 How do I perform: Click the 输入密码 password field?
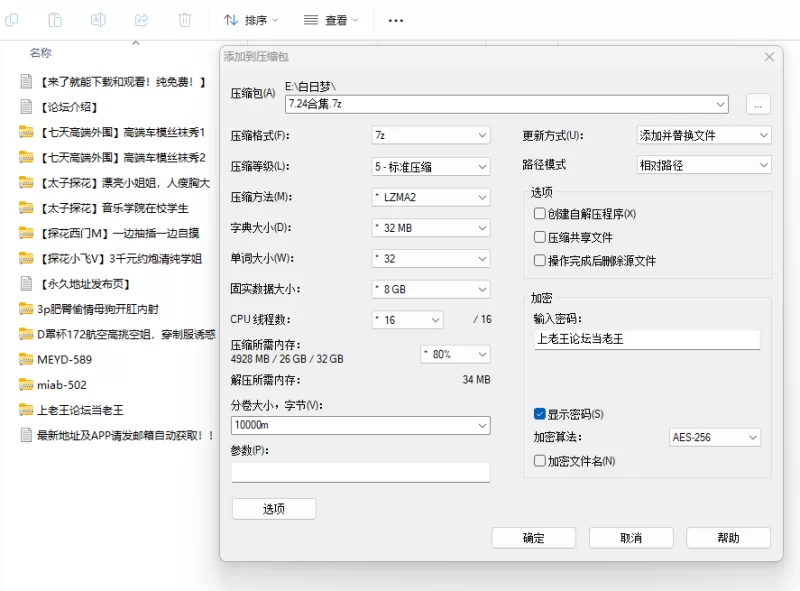pyautogui.click(x=647, y=339)
